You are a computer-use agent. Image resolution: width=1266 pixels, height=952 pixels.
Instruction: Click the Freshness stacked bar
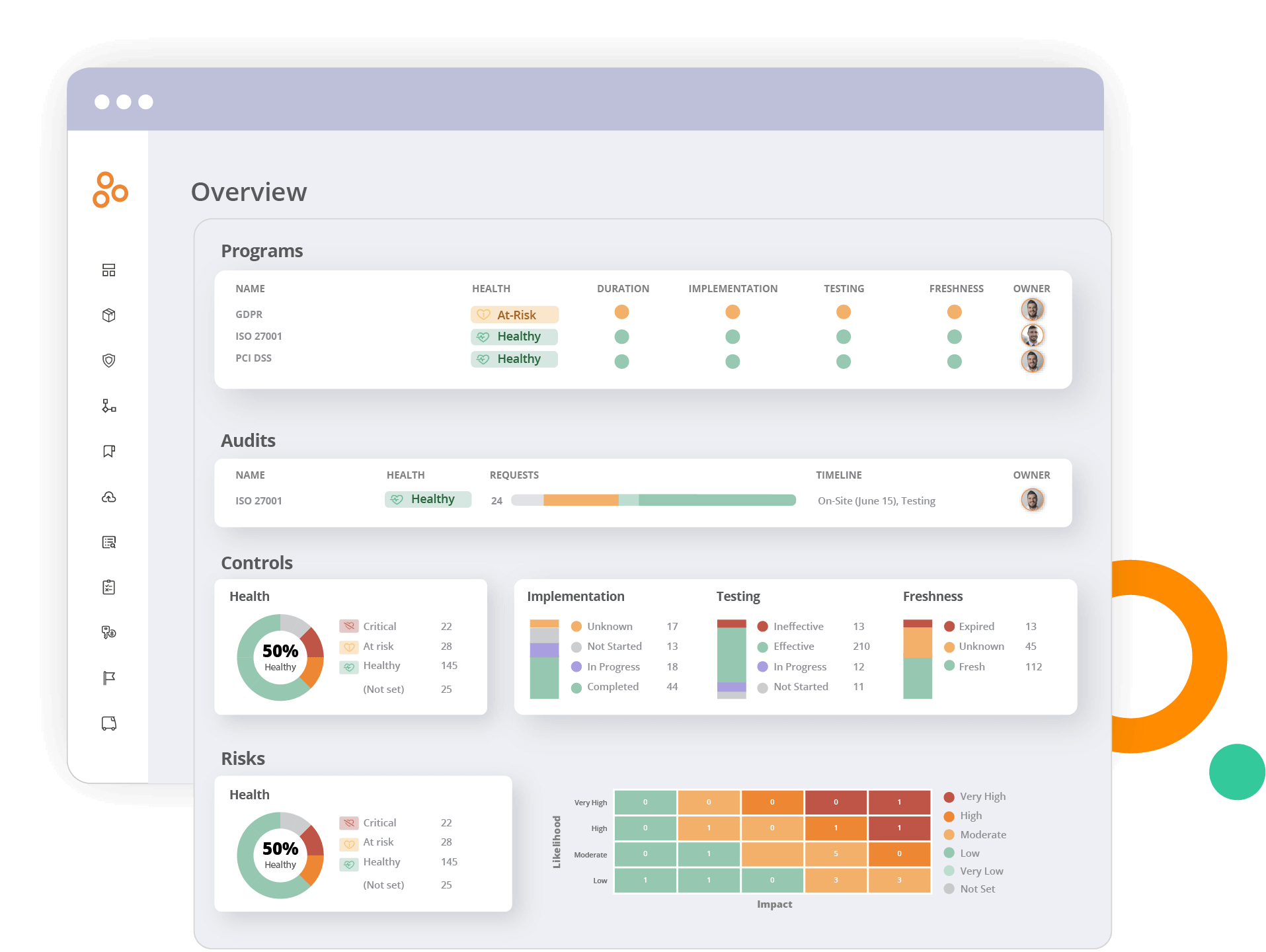pyautogui.click(x=918, y=659)
